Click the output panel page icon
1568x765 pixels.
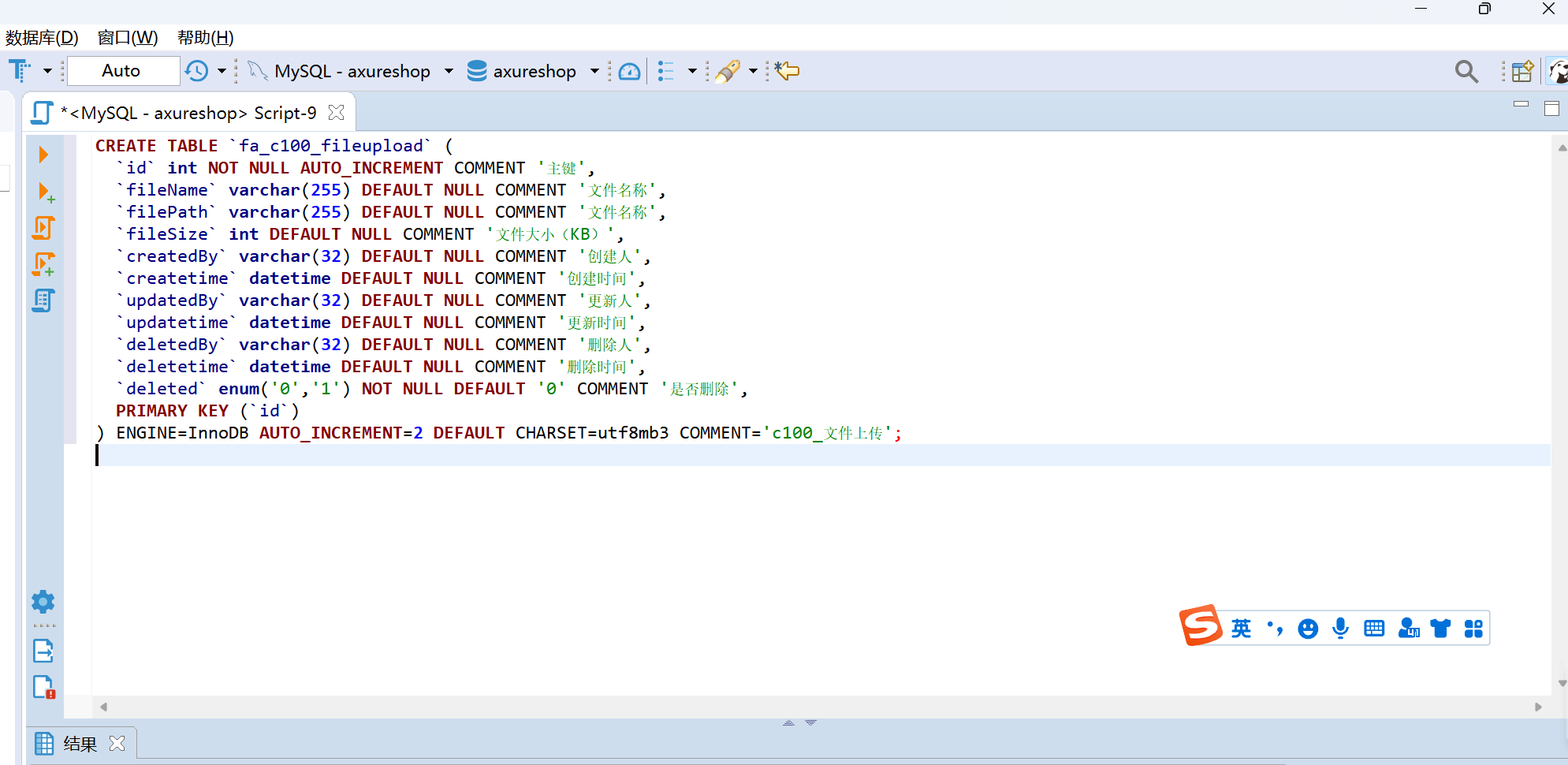[43, 651]
